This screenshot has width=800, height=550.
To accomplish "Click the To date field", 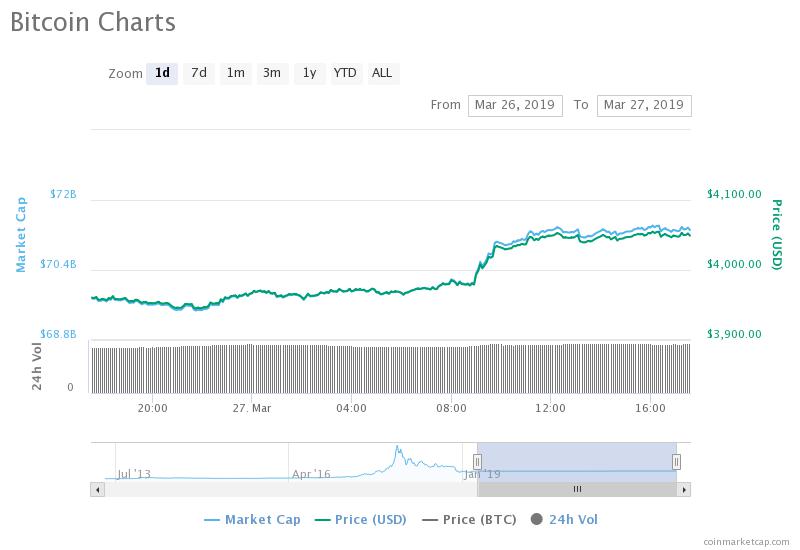I will [x=643, y=105].
